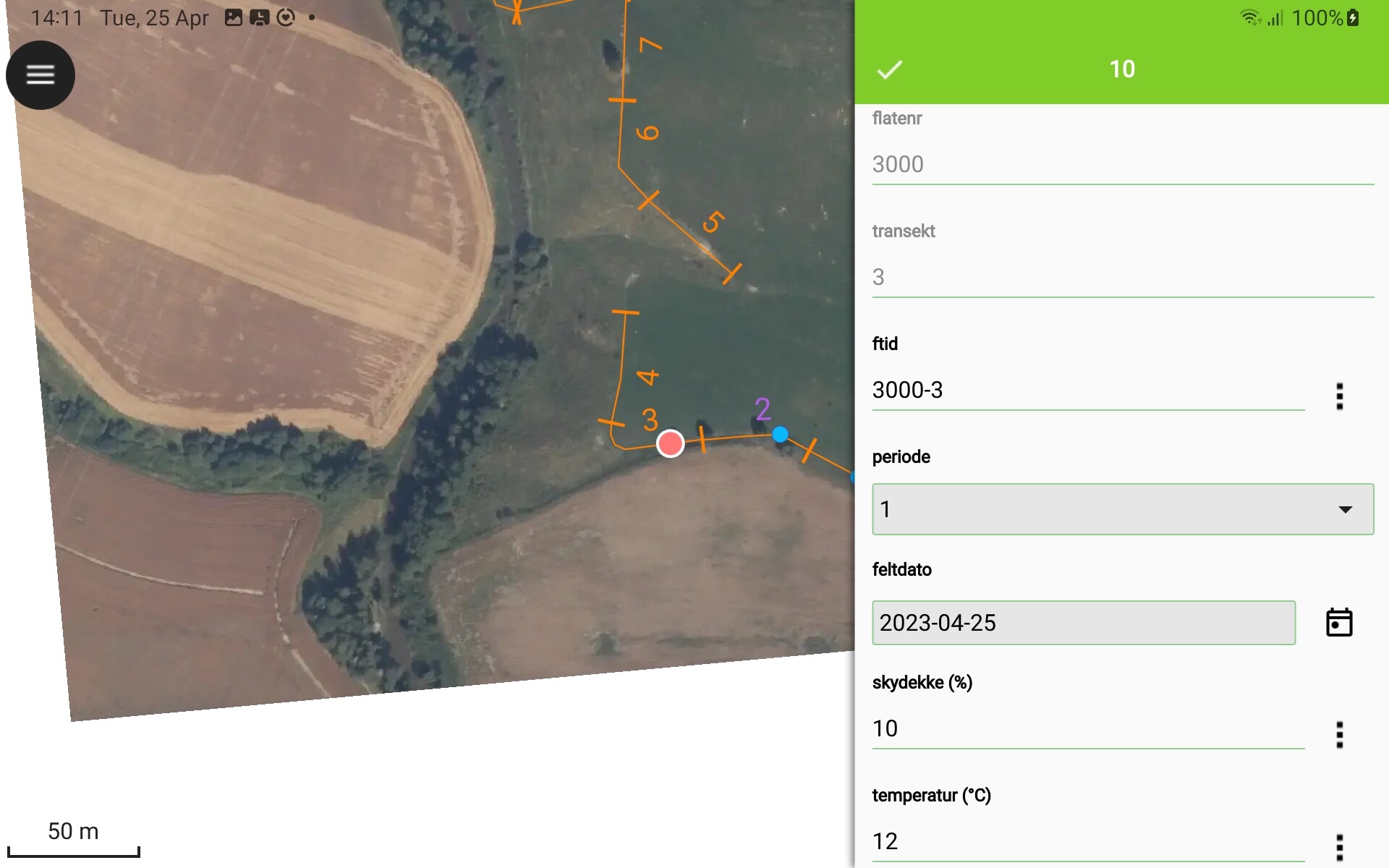The width and height of the screenshot is (1389, 868).
Task: Select the blue point near label 2
Action: [x=780, y=434]
